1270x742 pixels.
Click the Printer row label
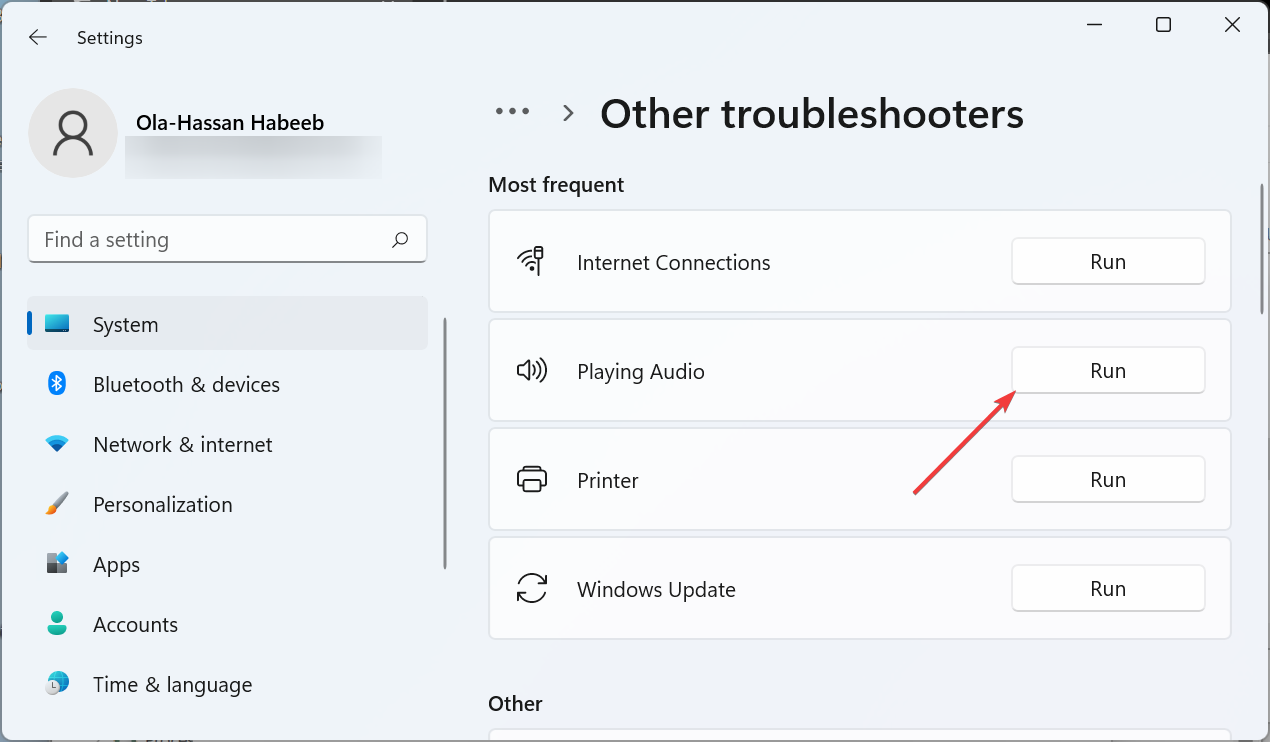pos(608,480)
